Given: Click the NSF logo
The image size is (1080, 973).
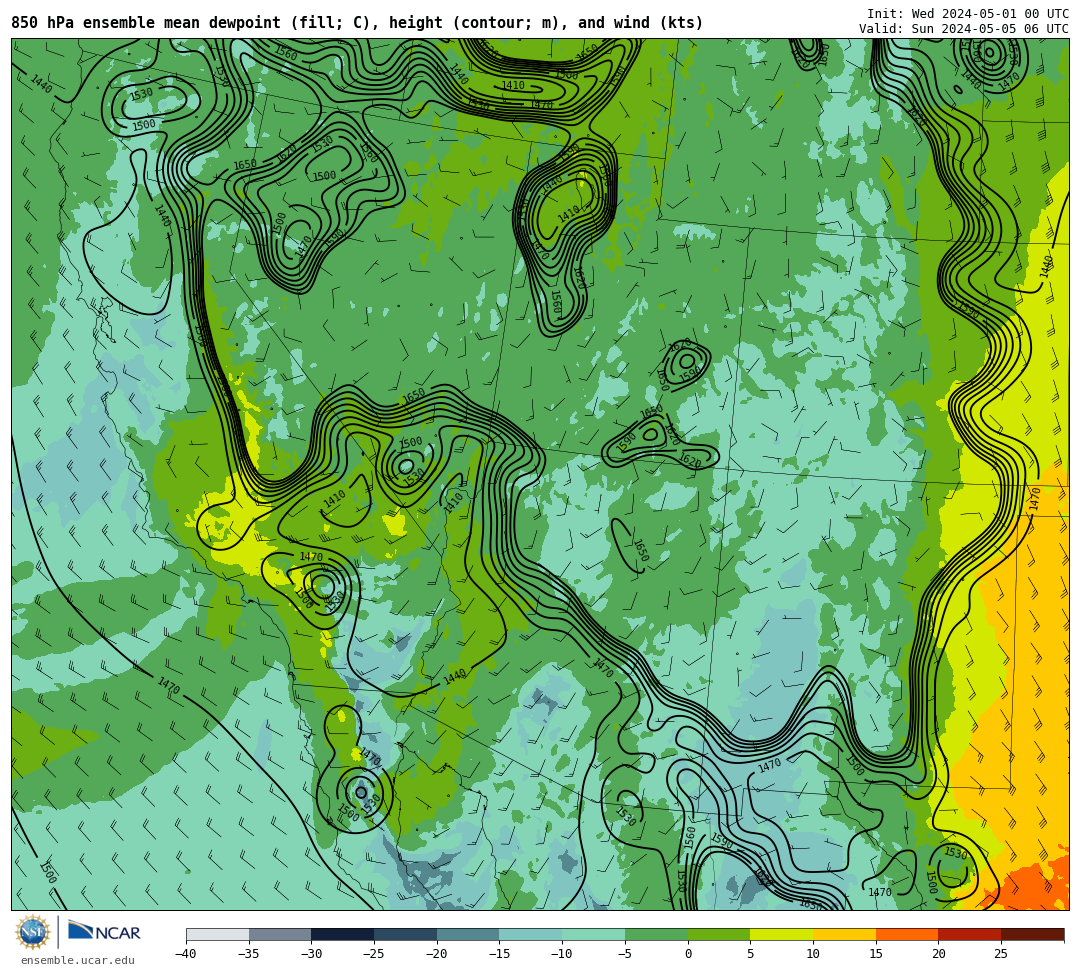Looking at the screenshot, I should click(33, 933).
